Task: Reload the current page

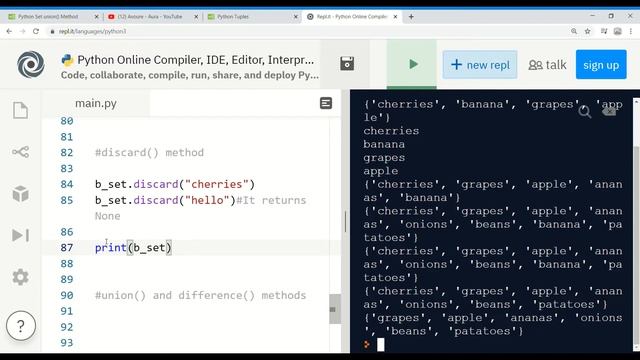Action: [x=36, y=31]
